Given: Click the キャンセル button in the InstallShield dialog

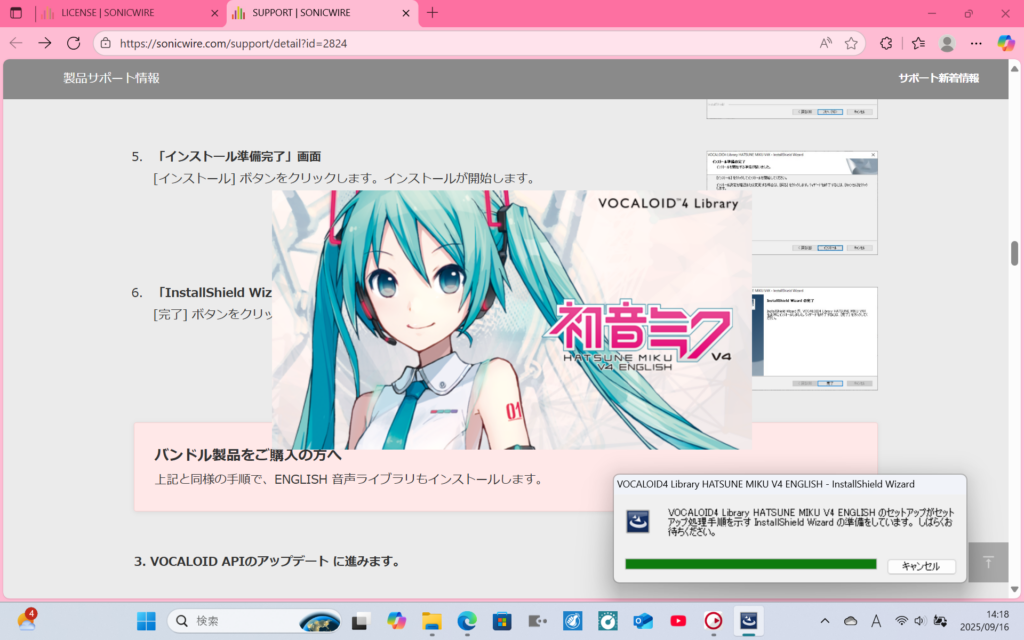Looking at the screenshot, I should pos(920,566).
